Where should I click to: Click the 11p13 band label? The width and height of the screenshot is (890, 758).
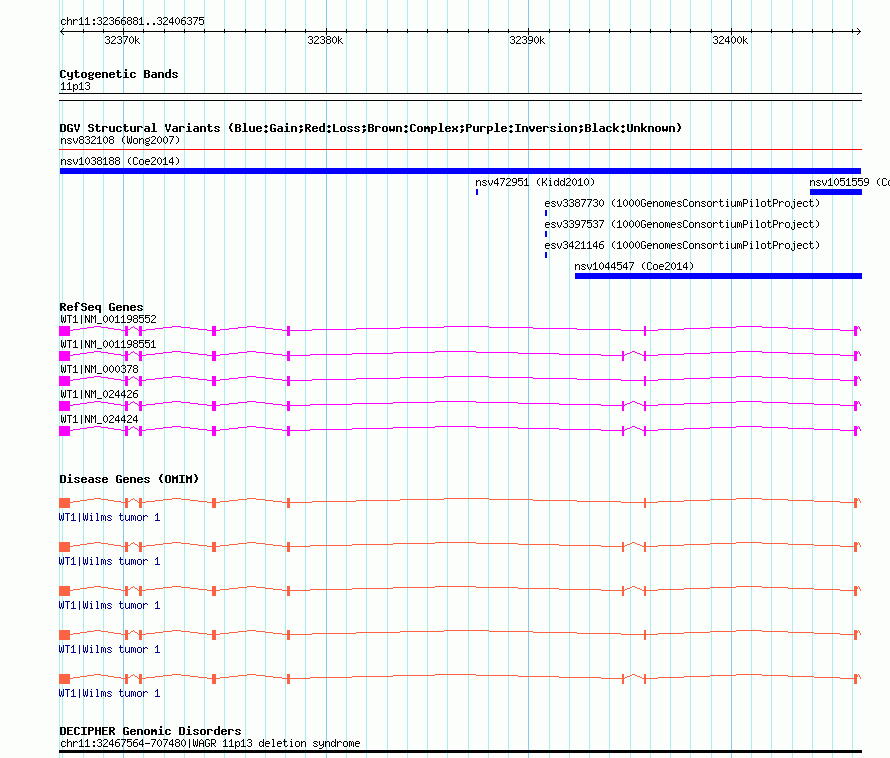coord(75,86)
